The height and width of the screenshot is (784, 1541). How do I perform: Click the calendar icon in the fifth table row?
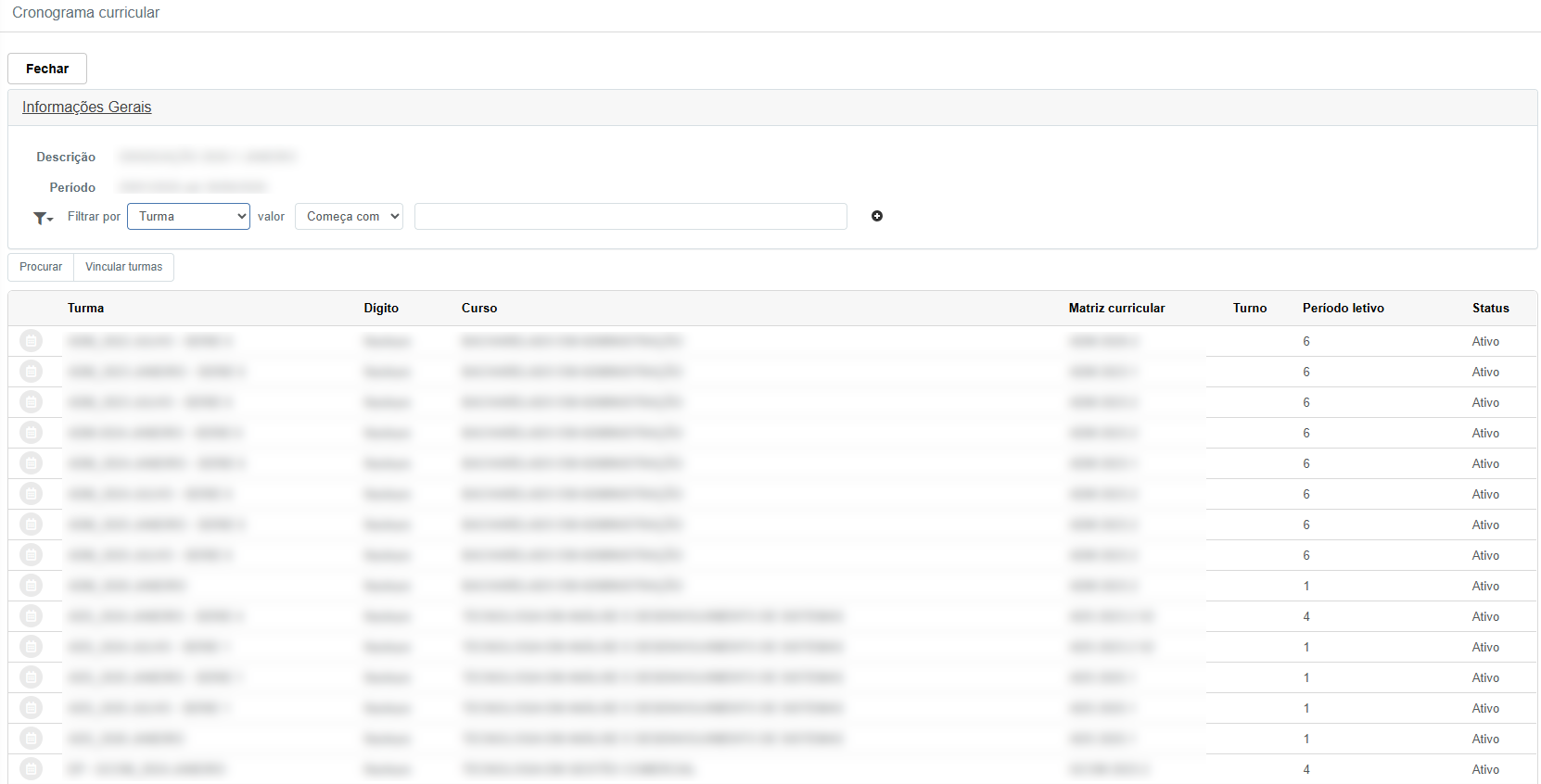click(x=31, y=463)
